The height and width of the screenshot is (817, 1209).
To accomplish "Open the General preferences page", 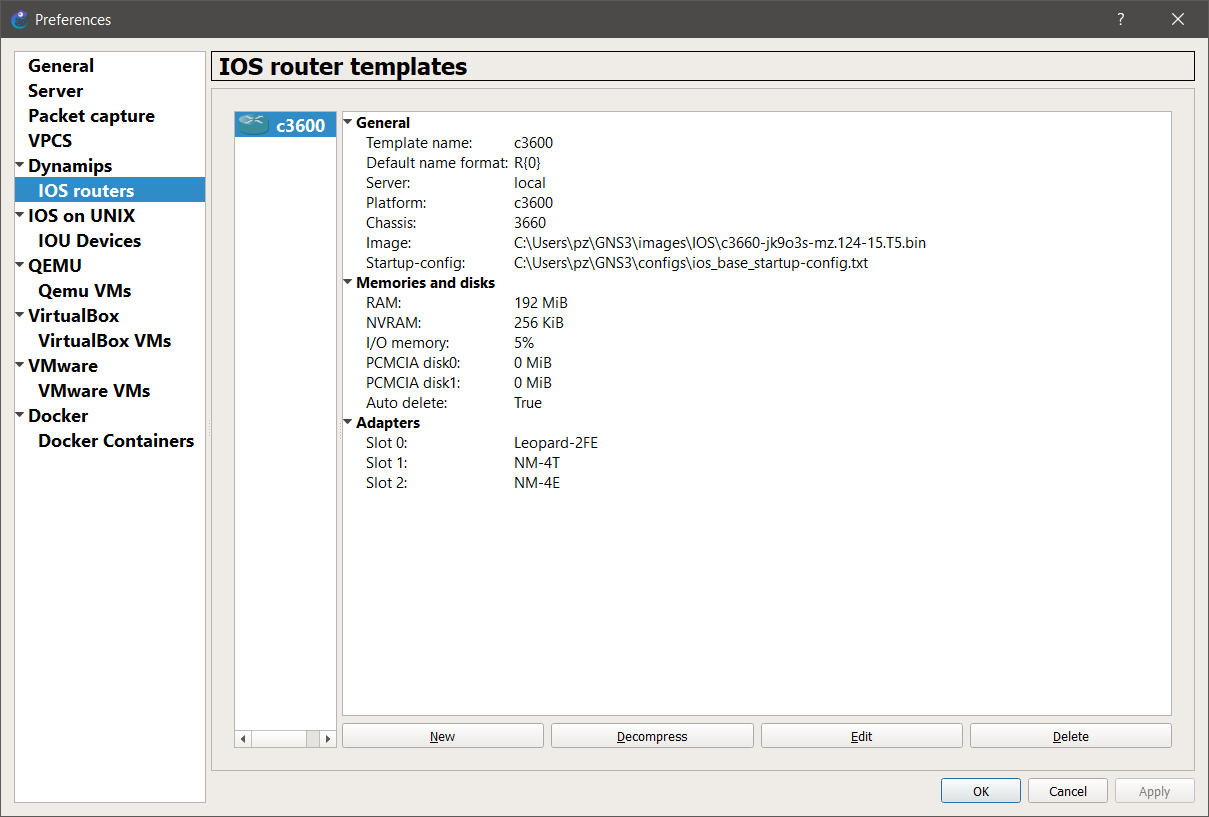I will pyautogui.click(x=61, y=66).
